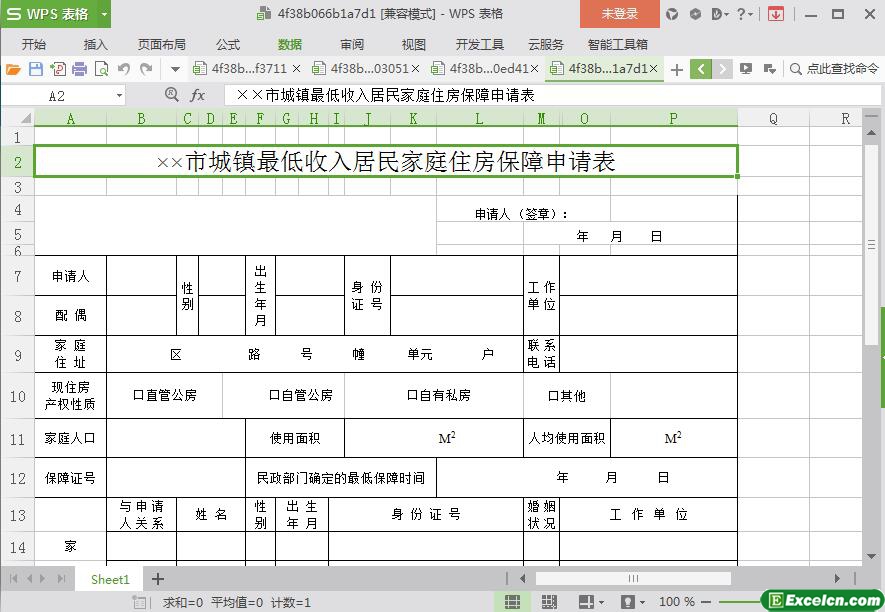Select the Sheet1 worksheet tab
The height and width of the screenshot is (612, 885).
pos(110,579)
